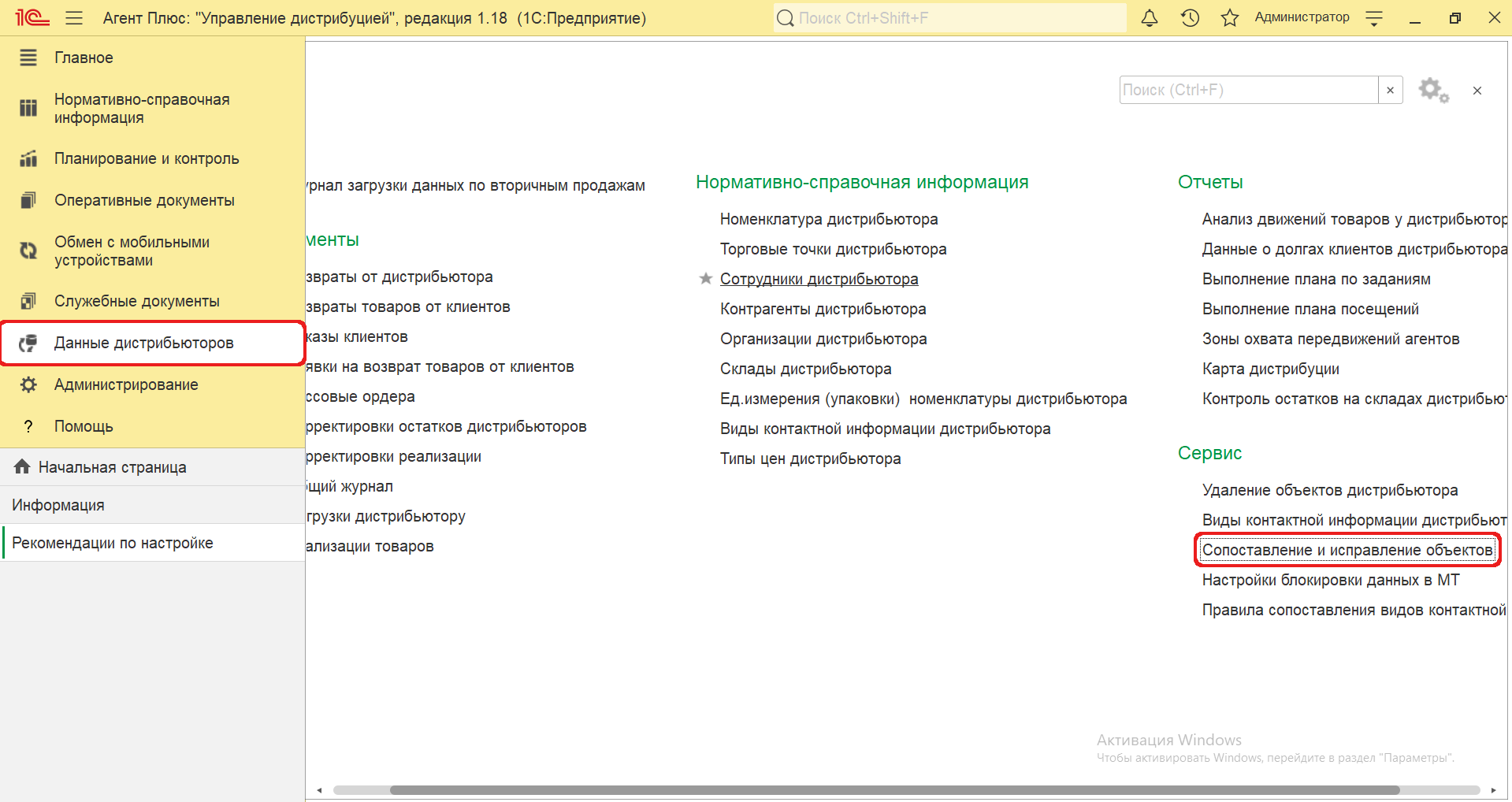This screenshot has height=802, width=1512.
Task: Open Карта дистрибуции report
Action: click(1271, 369)
